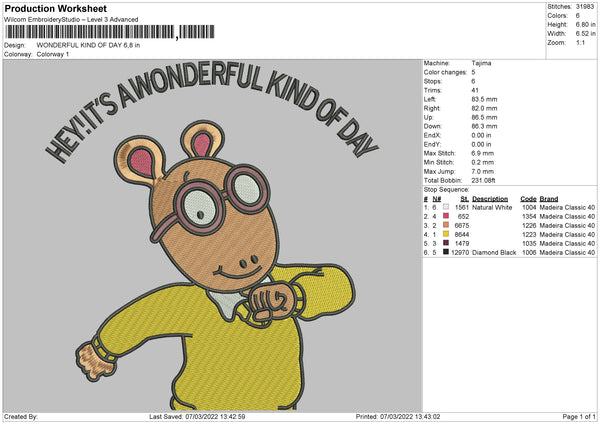The image size is (600, 424).
Task: Click the pink thread swatch for code 1354
Action: coord(446,216)
